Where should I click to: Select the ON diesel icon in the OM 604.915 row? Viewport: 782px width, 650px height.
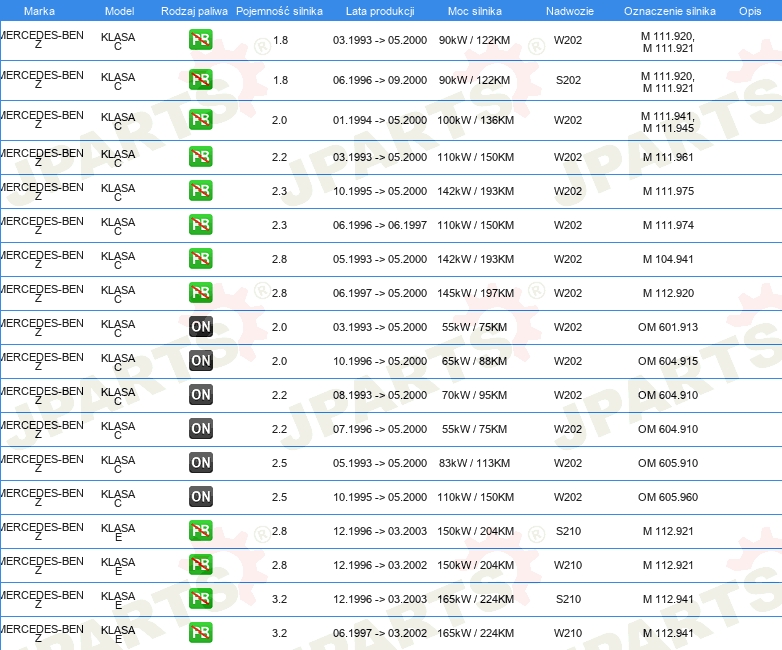point(201,361)
